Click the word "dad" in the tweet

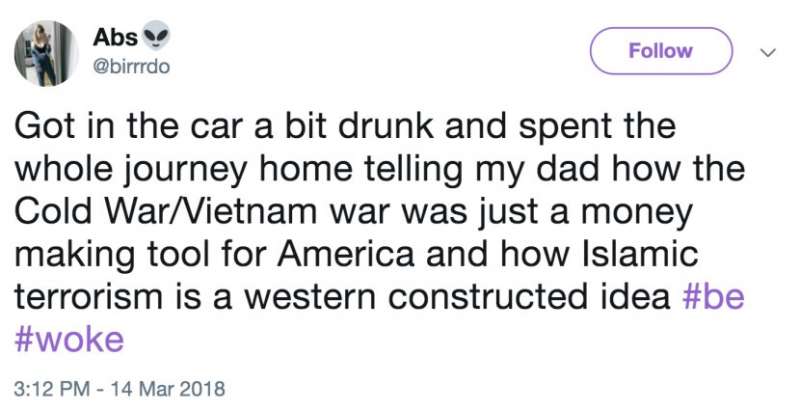(569, 172)
